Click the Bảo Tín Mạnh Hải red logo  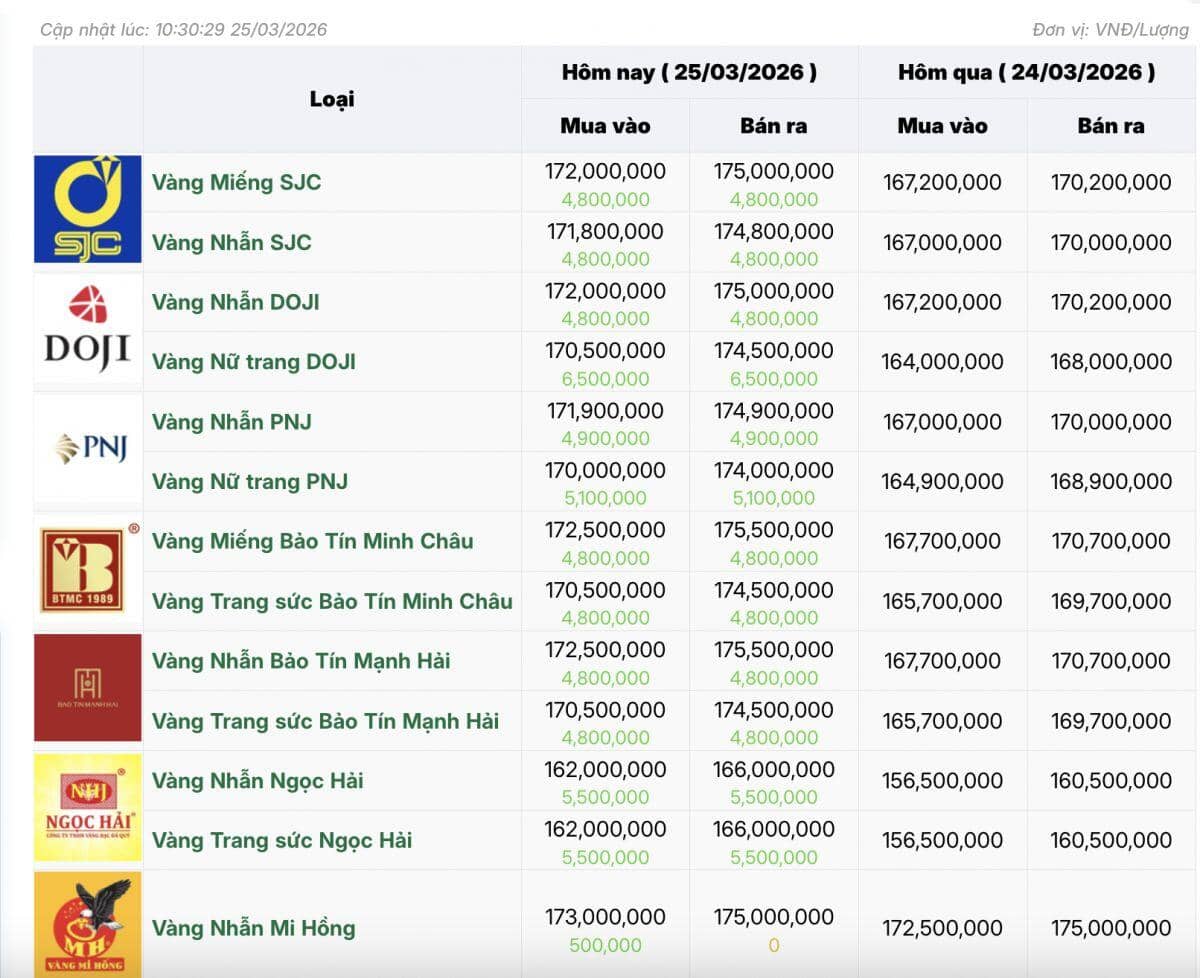pyautogui.click(x=88, y=688)
